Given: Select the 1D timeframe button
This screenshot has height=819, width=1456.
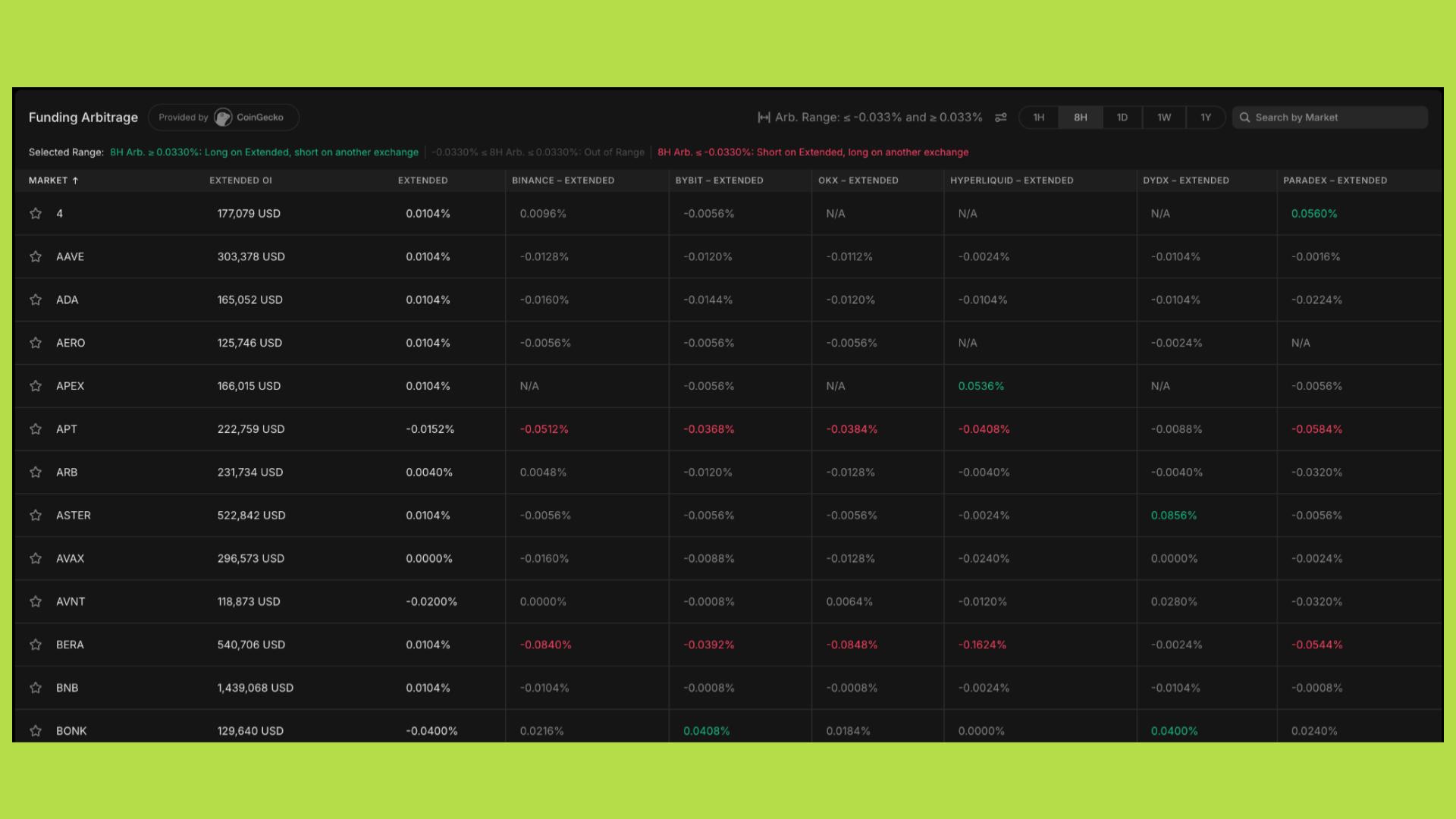Looking at the screenshot, I should point(1122,118).
